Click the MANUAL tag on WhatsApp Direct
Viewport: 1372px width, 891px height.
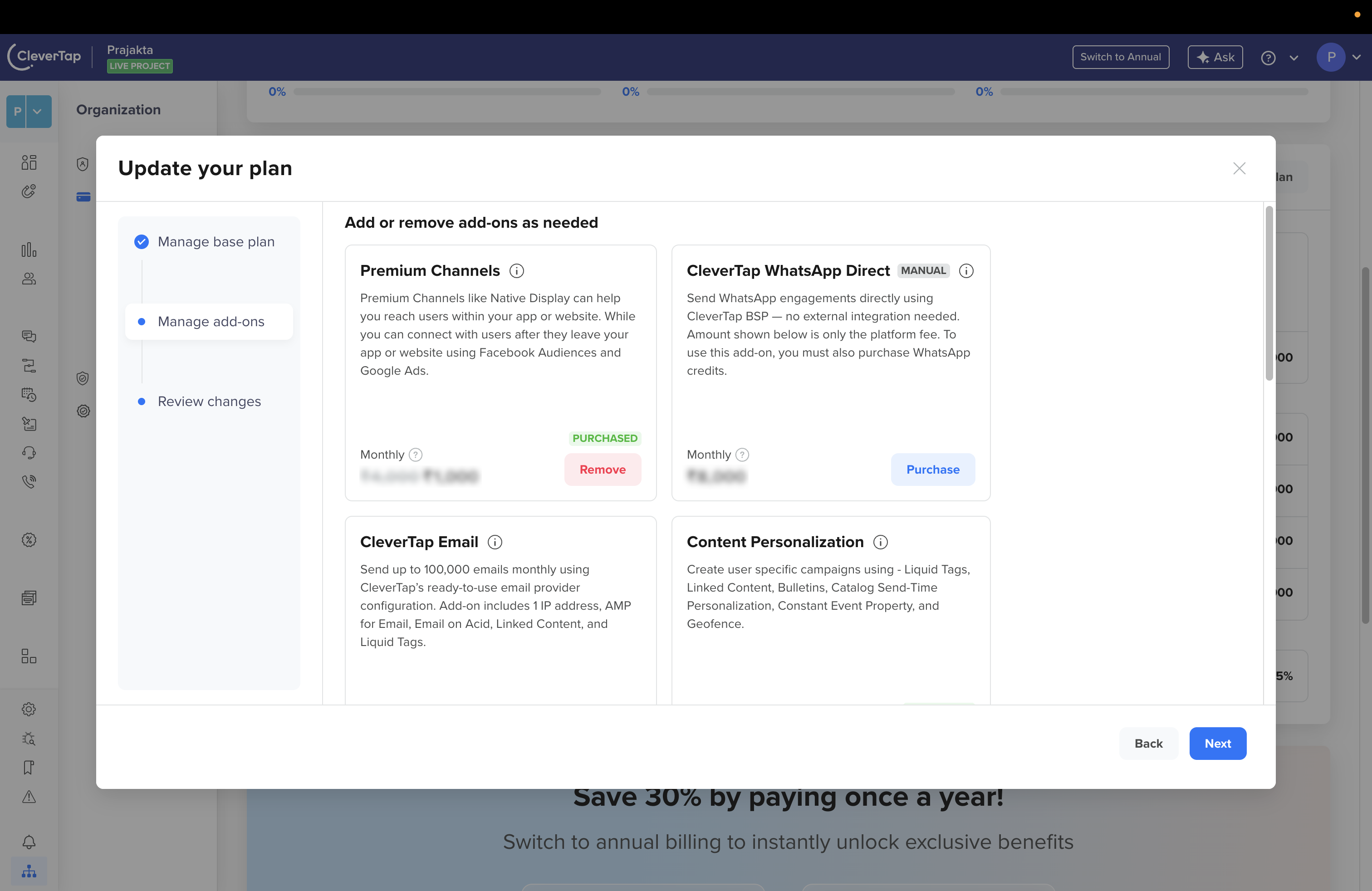coord(923,271)
